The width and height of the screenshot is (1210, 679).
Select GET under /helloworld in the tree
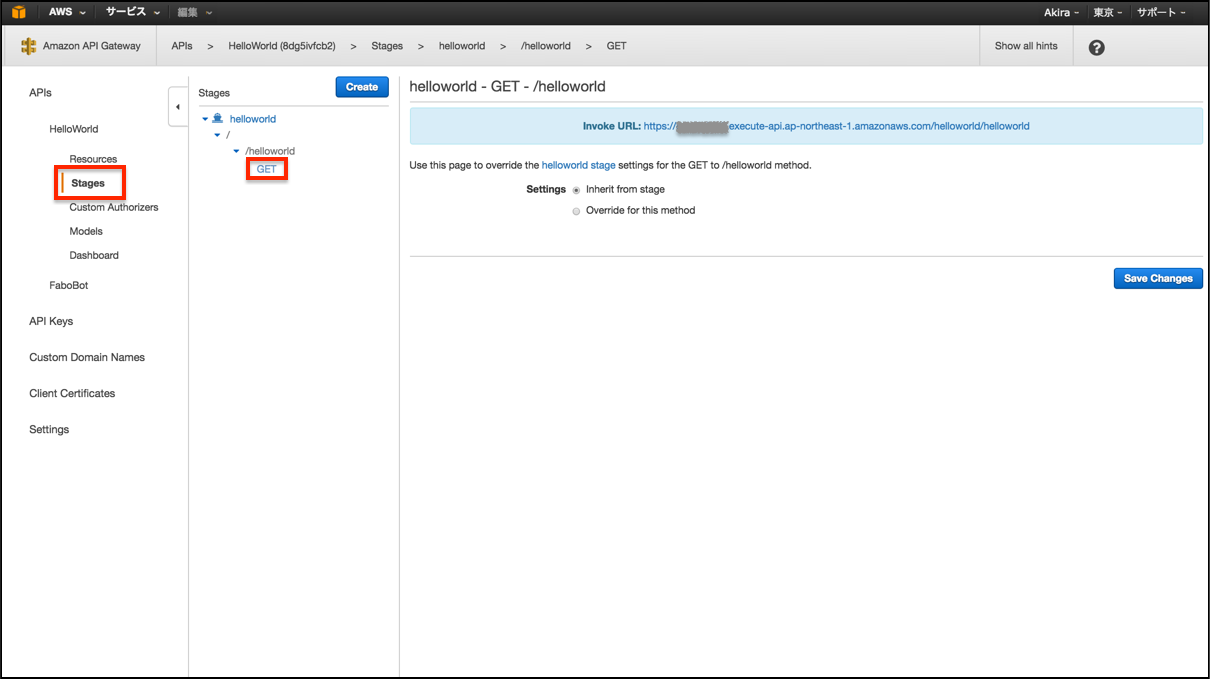point(266,169)
